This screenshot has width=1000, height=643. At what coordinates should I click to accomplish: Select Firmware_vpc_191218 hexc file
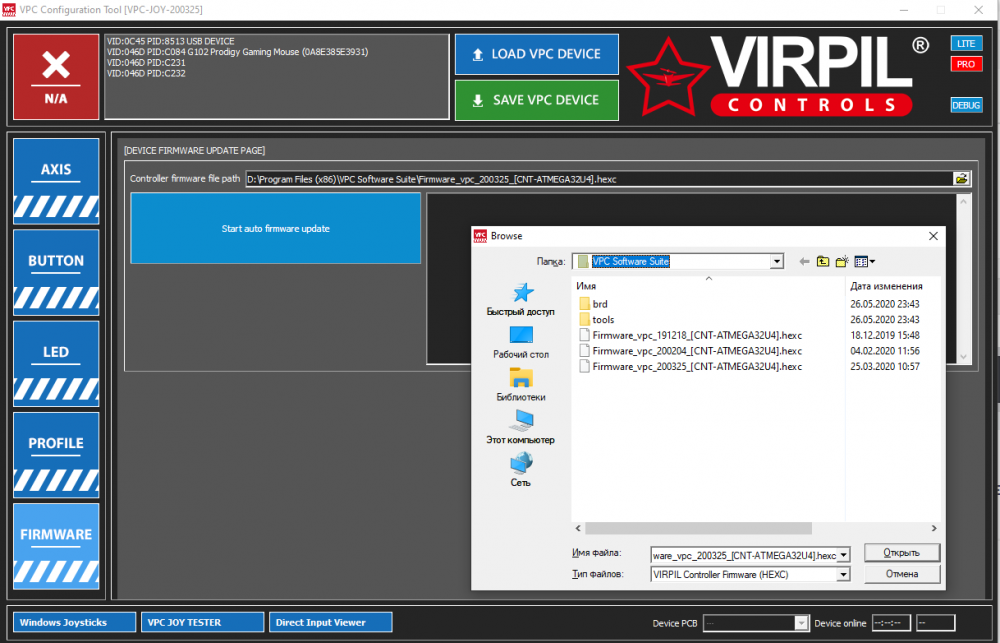click(691, 335)
